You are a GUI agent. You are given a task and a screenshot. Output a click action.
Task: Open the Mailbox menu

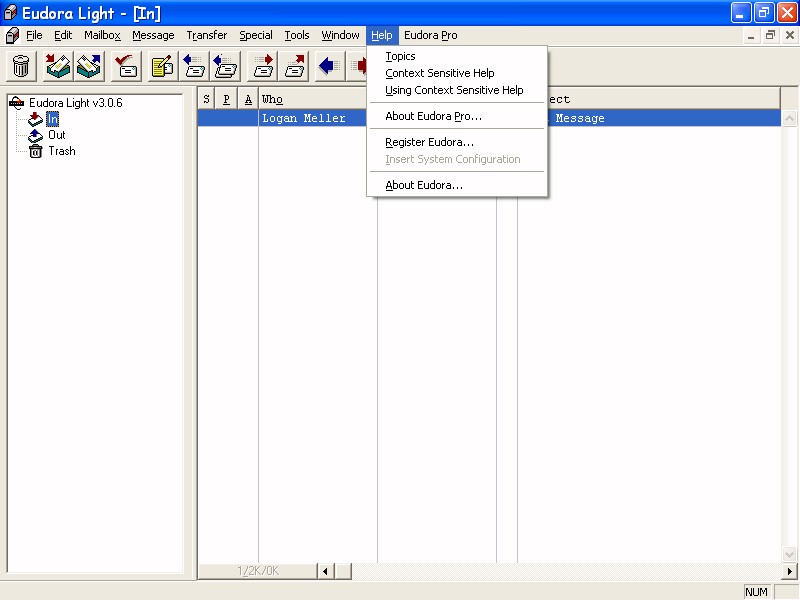102,35
